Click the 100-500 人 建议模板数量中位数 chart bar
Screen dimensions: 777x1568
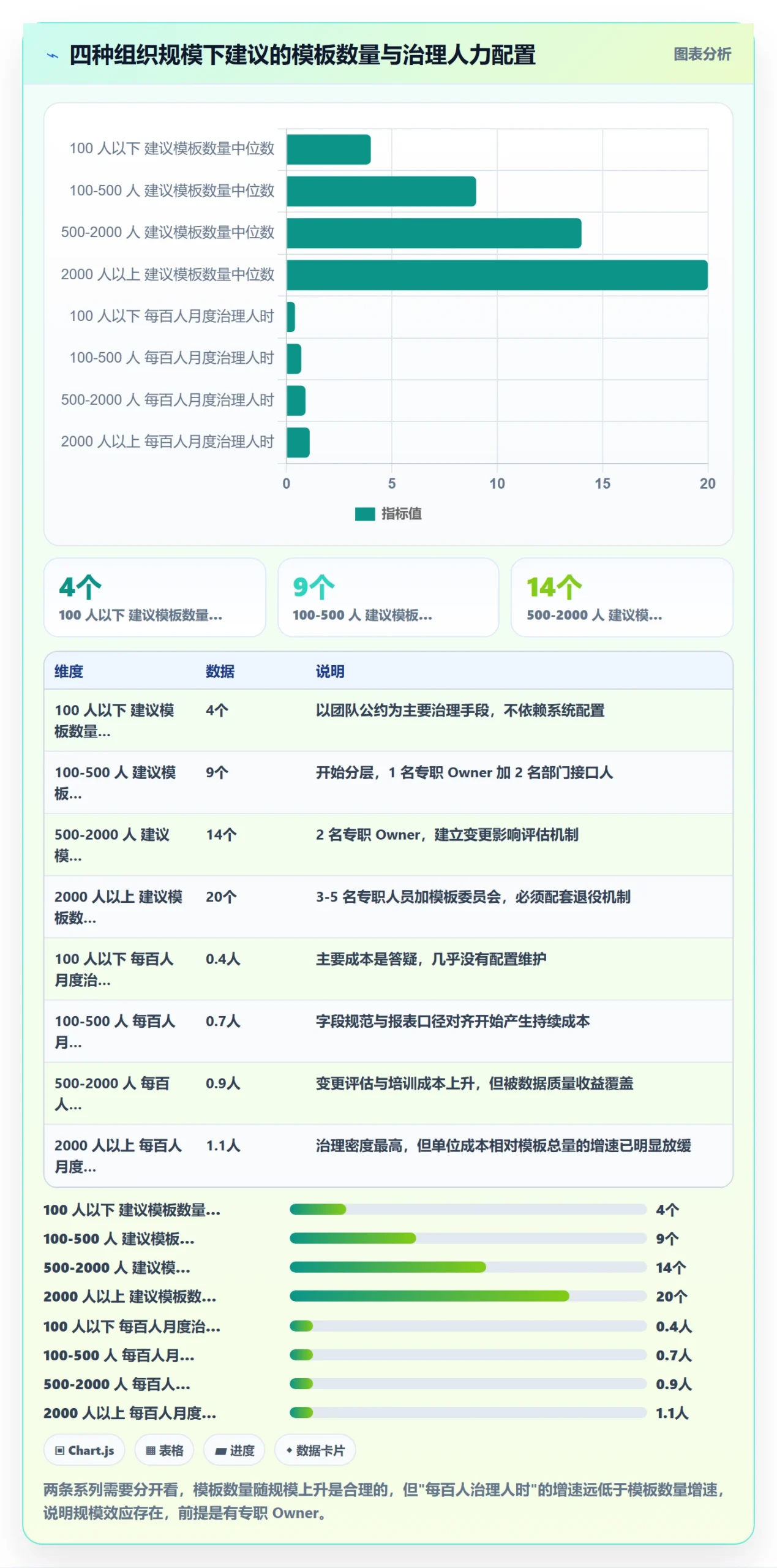(381, 191)
